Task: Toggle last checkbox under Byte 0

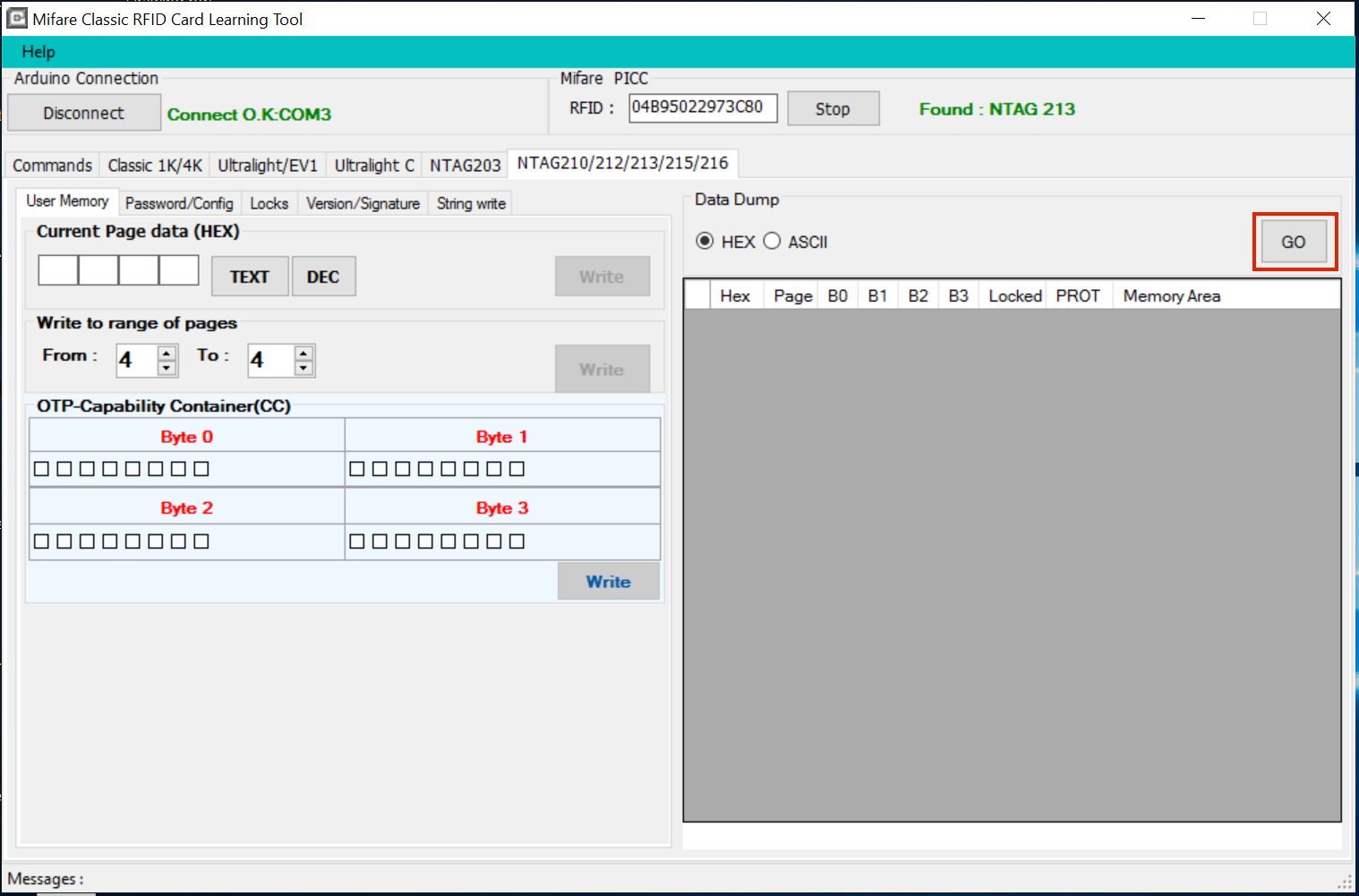Action: coord(201,468)
